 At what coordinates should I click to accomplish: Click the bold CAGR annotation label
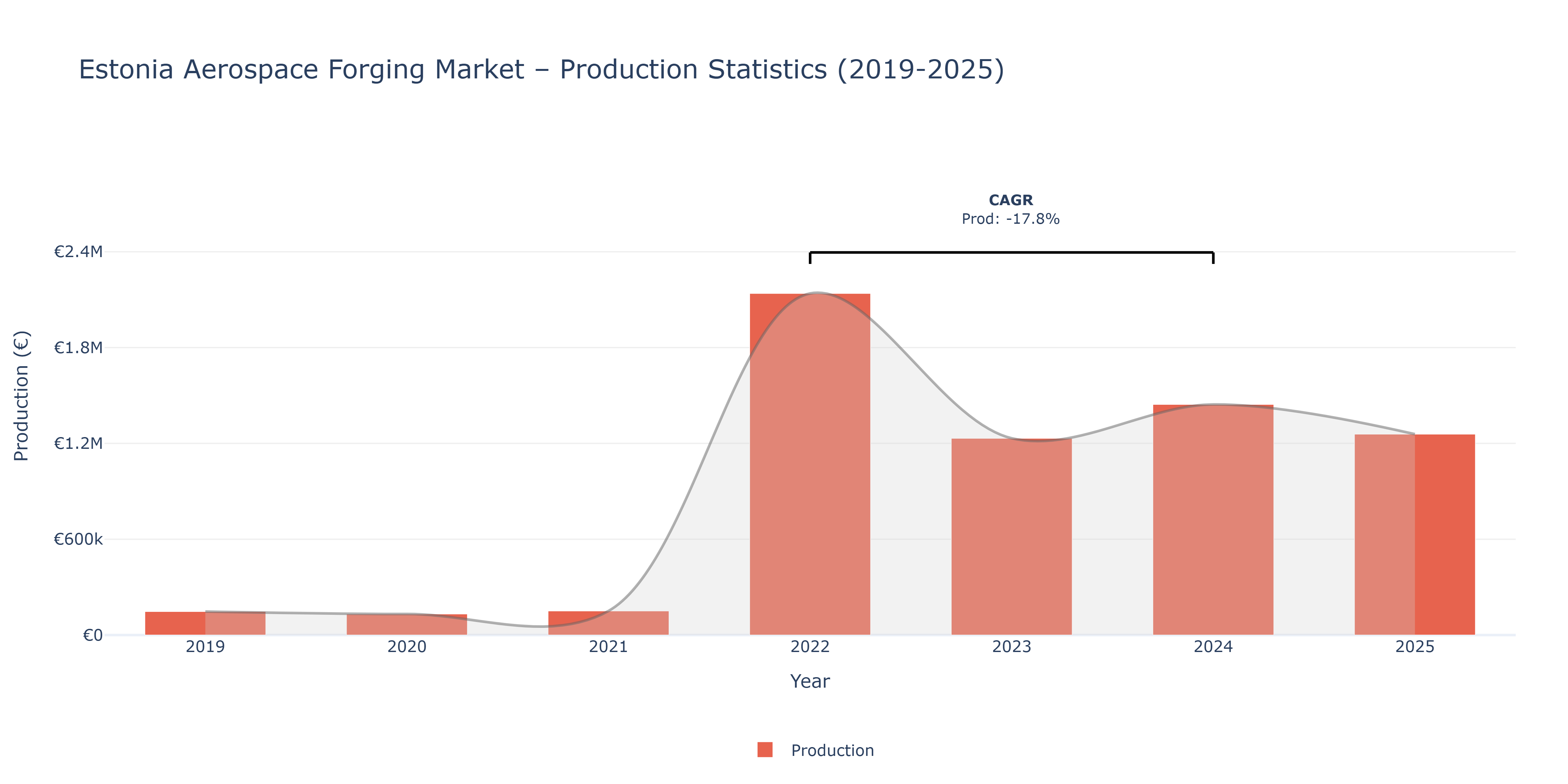tap(1010, 200)
